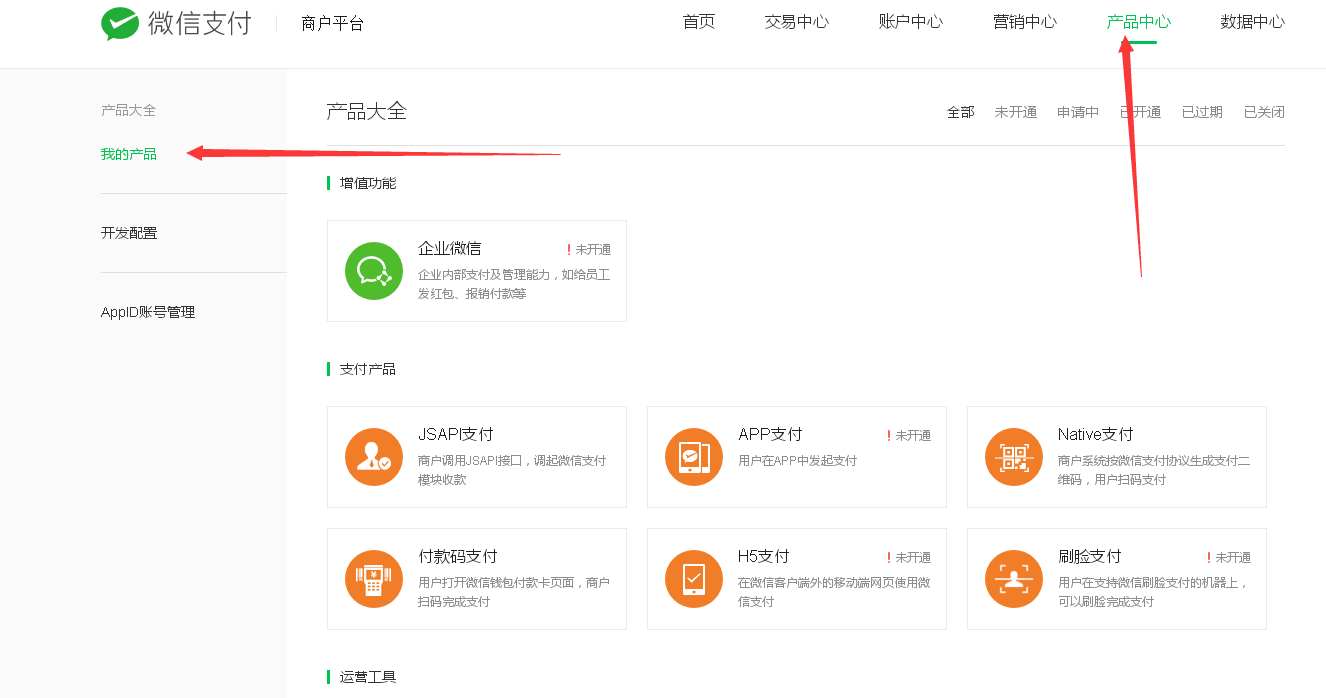Open AppID账号管理 in the sidebar
1326x698 pixels.
point(148,312)
